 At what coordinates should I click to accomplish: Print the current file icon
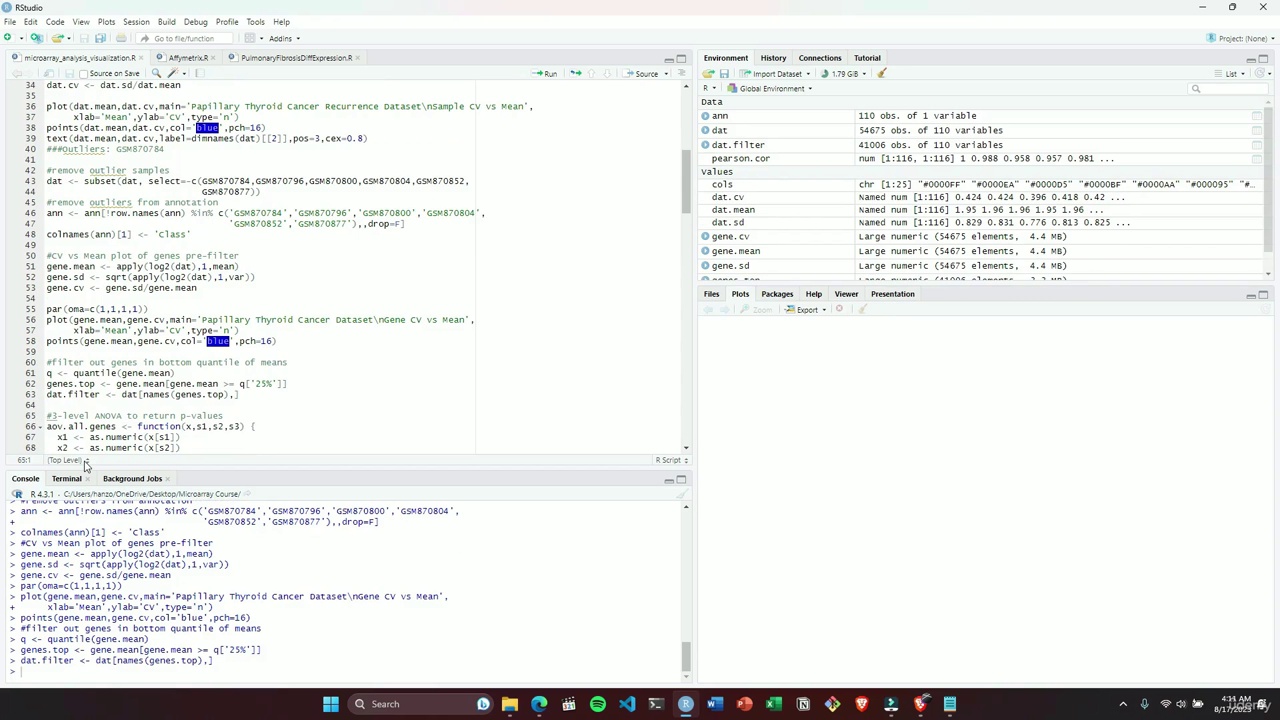[121, 38]
